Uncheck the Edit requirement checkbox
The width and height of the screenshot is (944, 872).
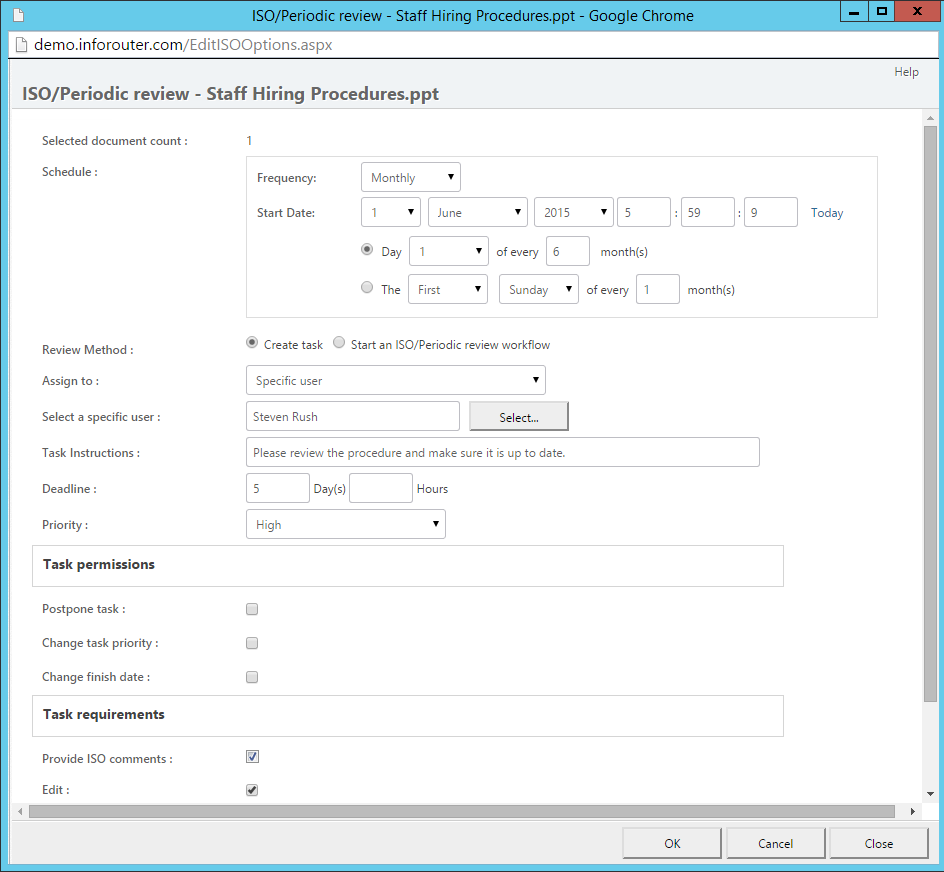252,790
